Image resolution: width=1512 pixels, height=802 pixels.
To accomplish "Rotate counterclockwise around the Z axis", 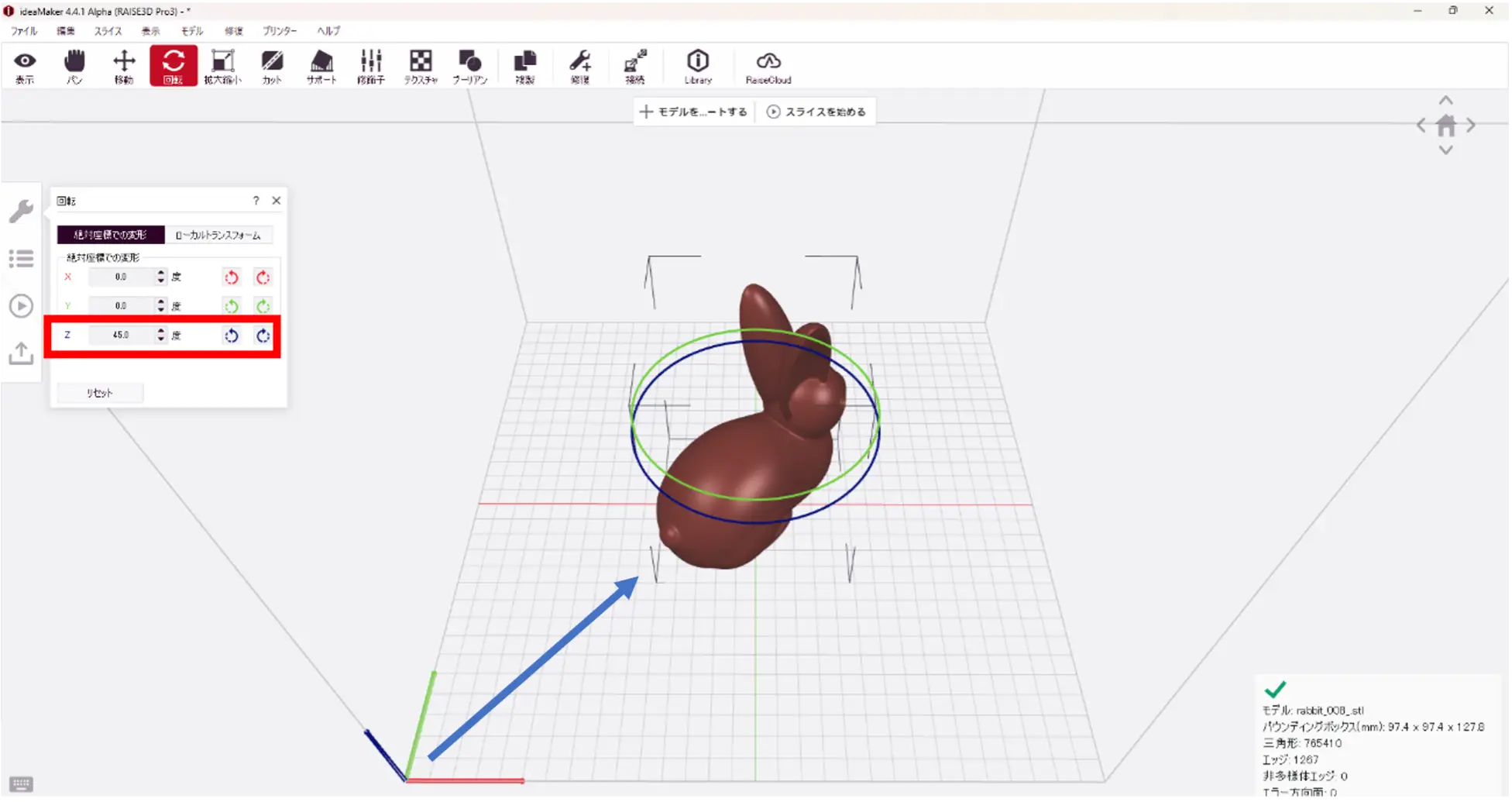I will click(x=232, y=336).
